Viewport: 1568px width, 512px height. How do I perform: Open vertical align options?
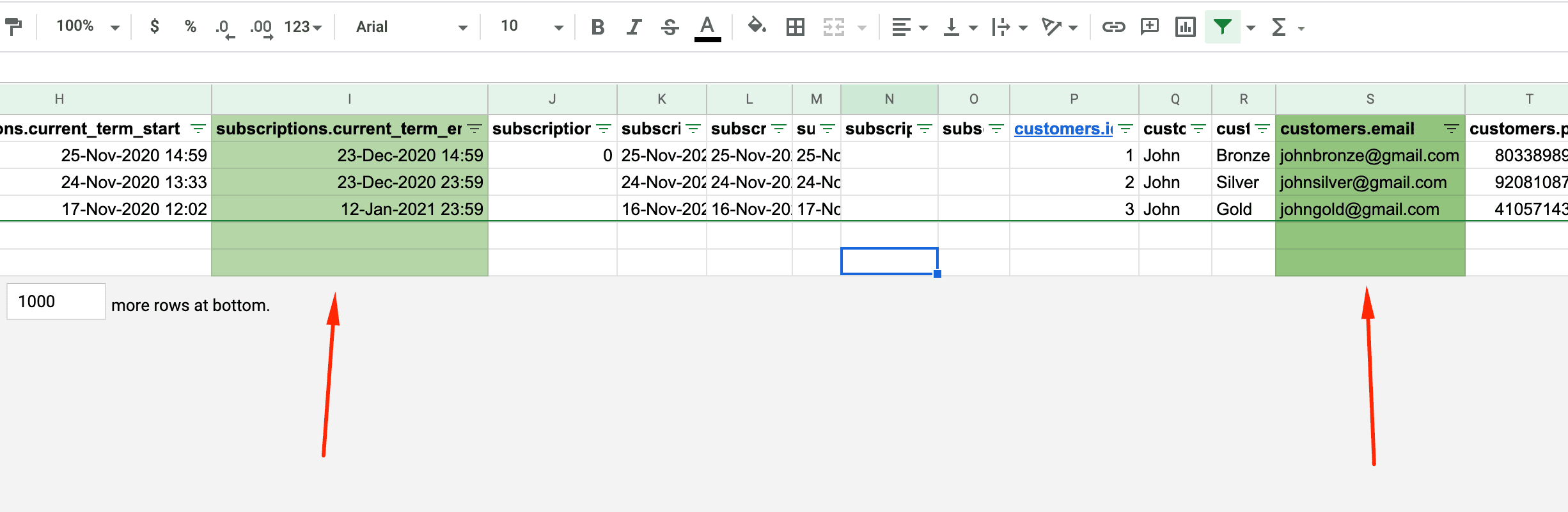click(x=960, y=27)
